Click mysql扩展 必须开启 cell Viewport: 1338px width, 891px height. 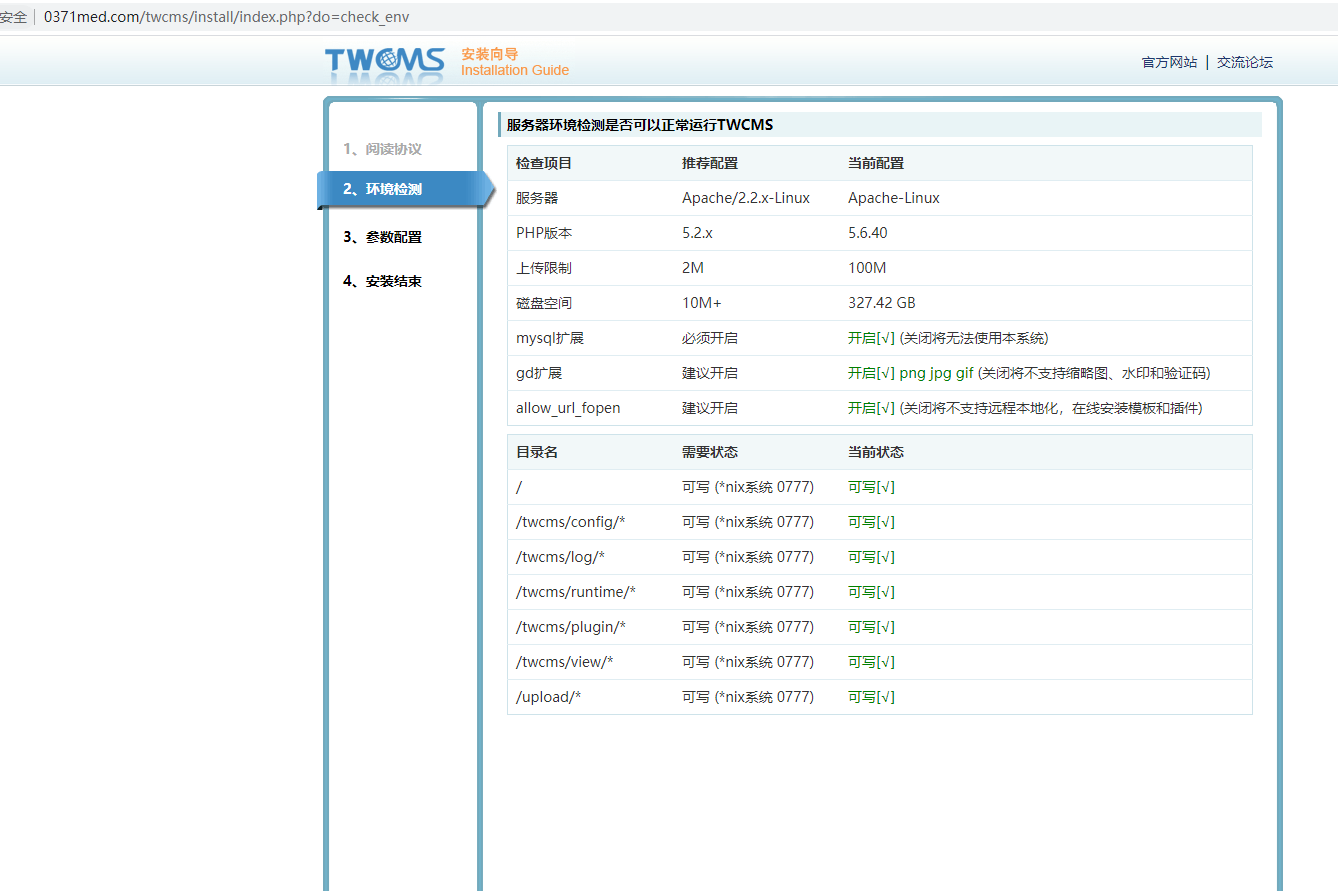point(710,338)
